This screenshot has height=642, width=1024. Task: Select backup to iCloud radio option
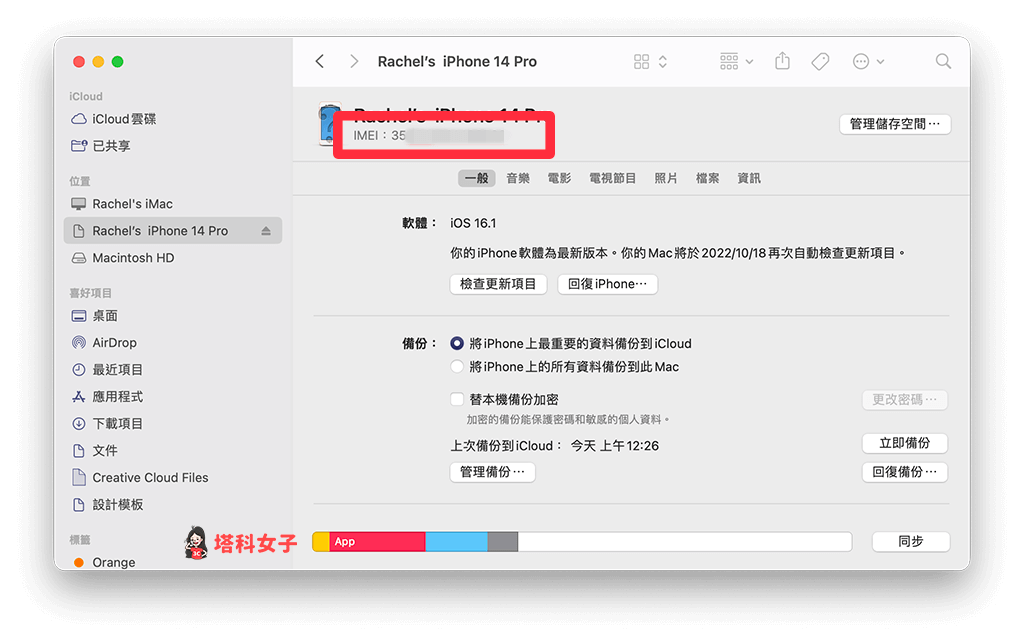(x=457, y=344)
